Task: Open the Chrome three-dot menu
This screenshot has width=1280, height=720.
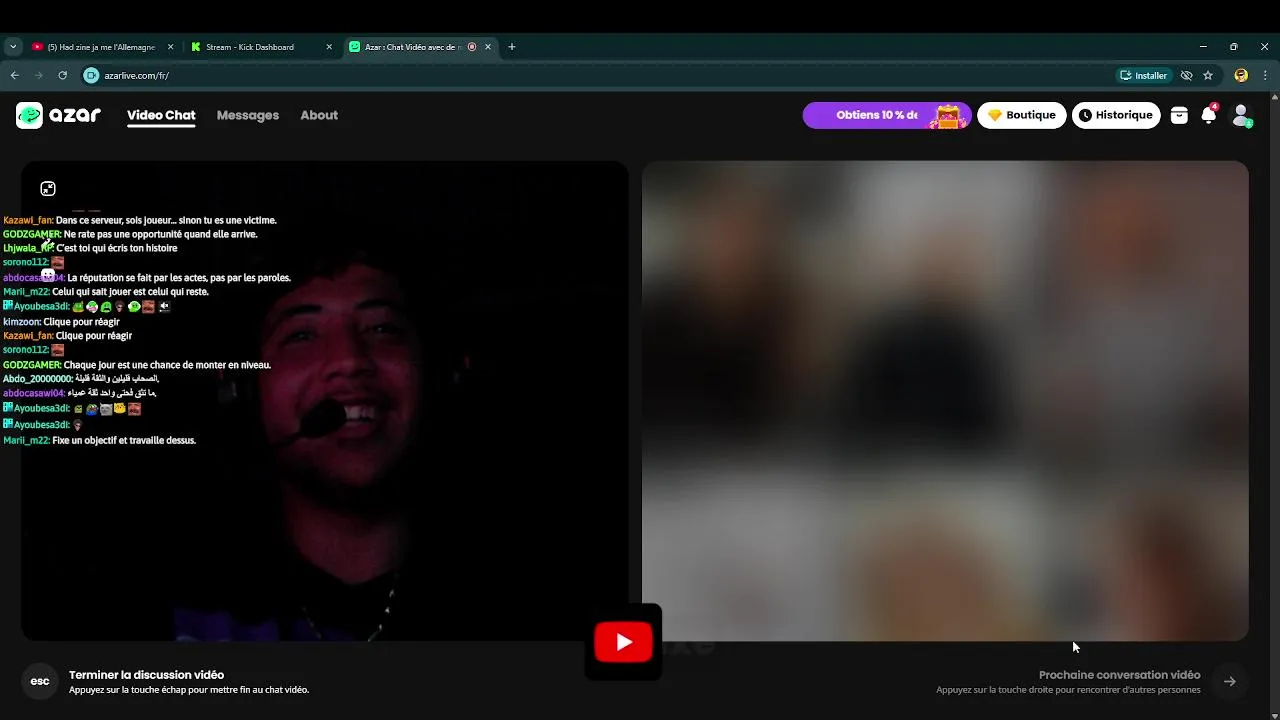Action: [x=1265, y=75]
